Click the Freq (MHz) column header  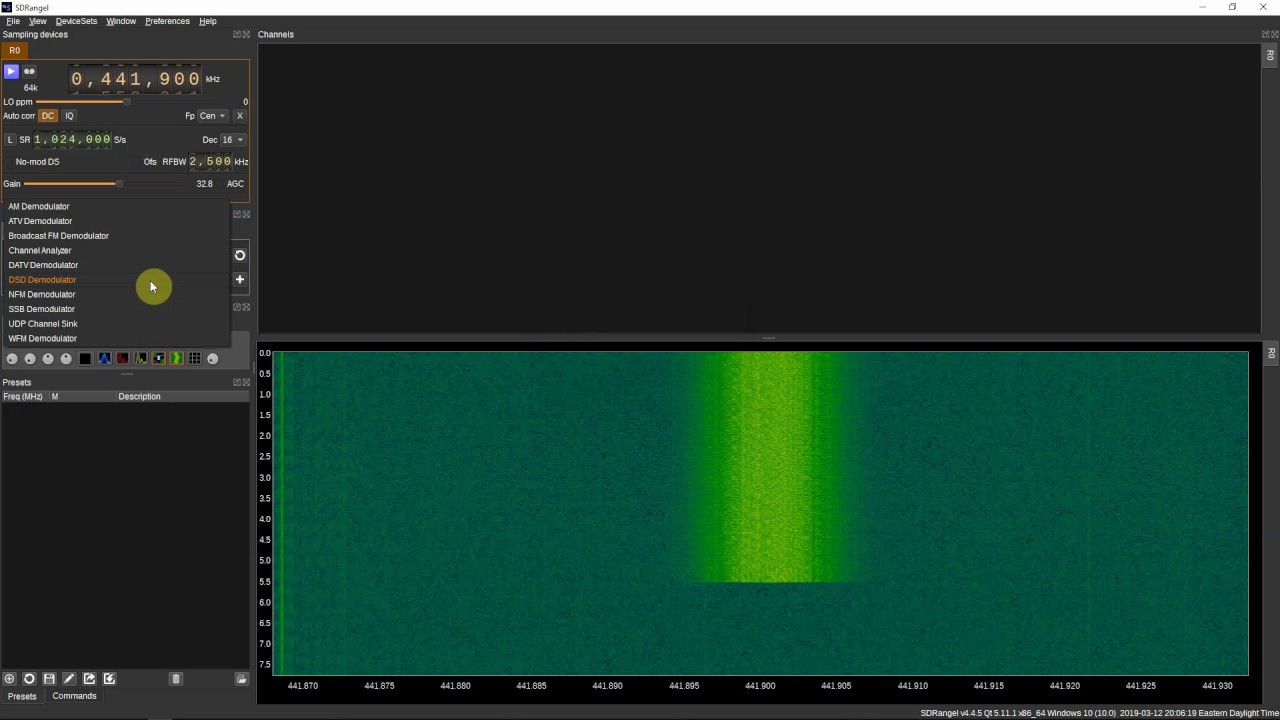[x=23, y=397]
